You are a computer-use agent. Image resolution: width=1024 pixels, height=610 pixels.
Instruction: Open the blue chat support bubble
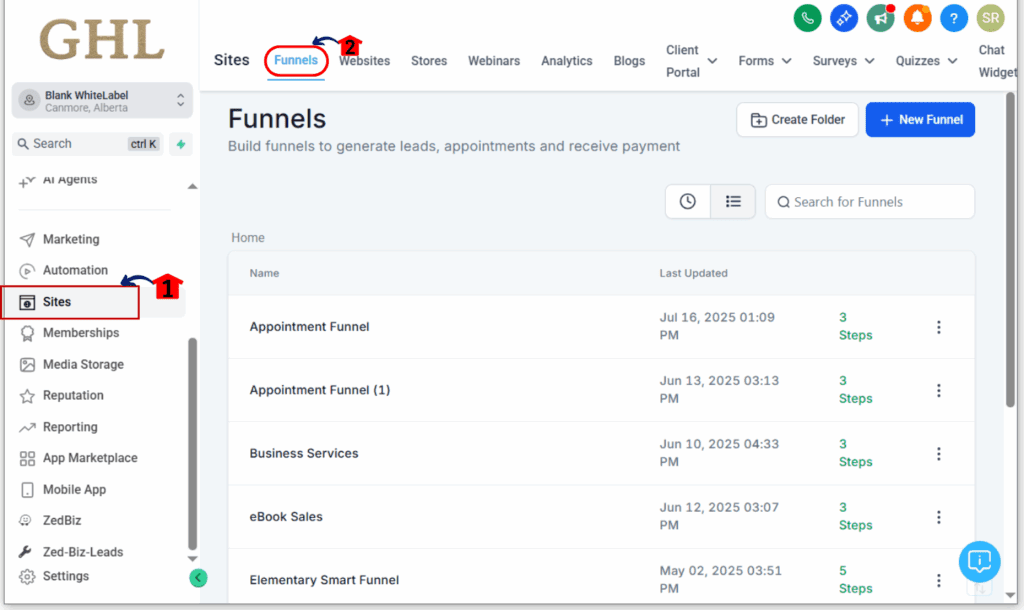[x=979, y=561]
